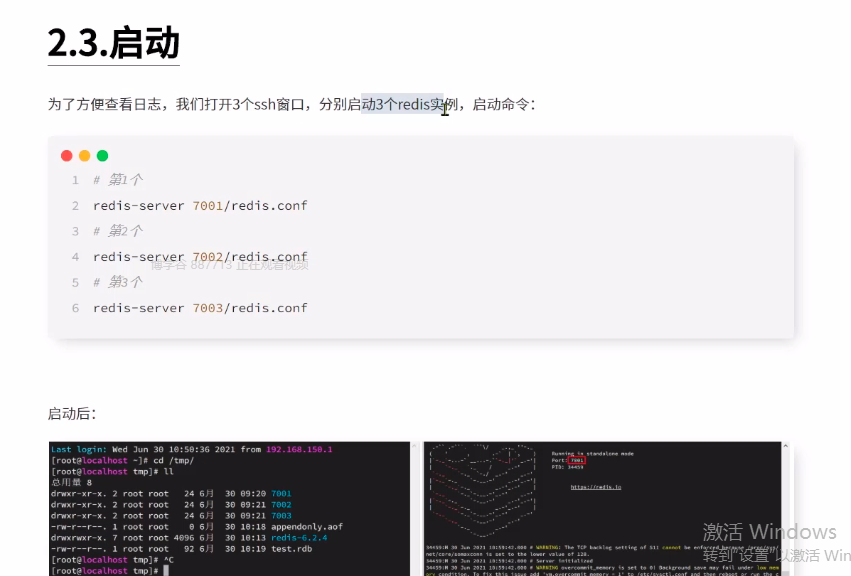Click the "cd /tmp/" command in terminal

click(174, 460)
